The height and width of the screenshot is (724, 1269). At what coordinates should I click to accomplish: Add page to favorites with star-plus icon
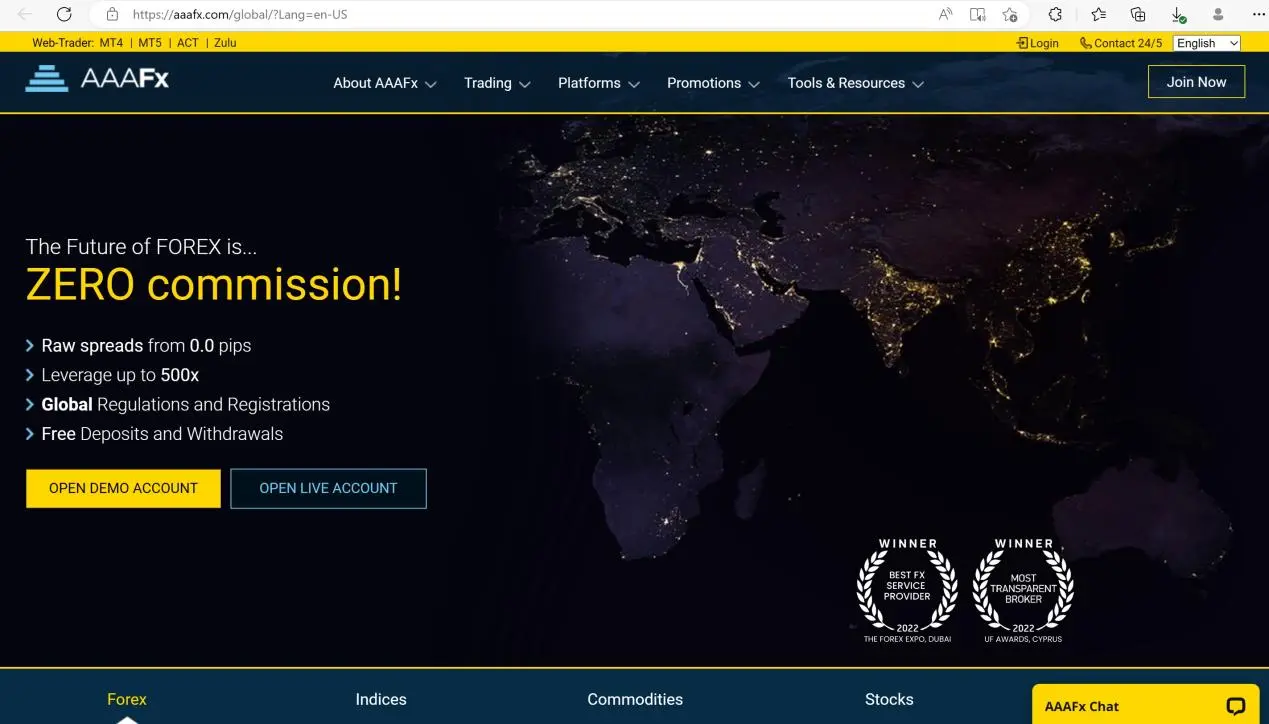point(1010,14)
